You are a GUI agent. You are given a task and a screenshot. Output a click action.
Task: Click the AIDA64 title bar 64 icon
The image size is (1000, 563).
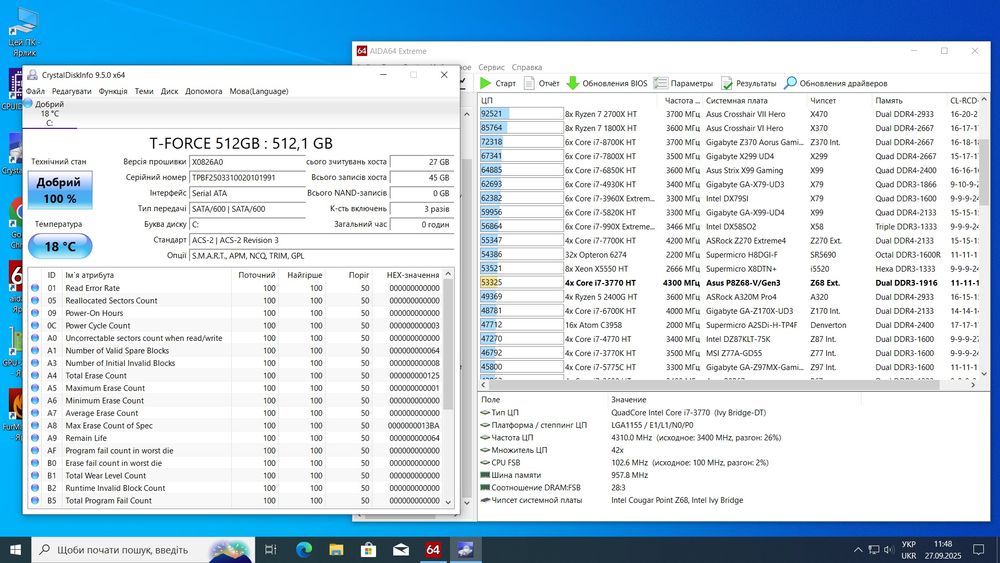(362, 51)
